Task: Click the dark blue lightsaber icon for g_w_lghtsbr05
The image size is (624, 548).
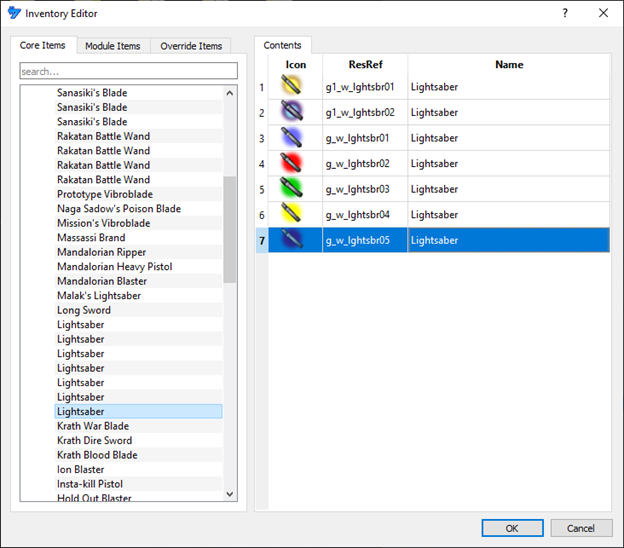Action: [x=292, y=239]
